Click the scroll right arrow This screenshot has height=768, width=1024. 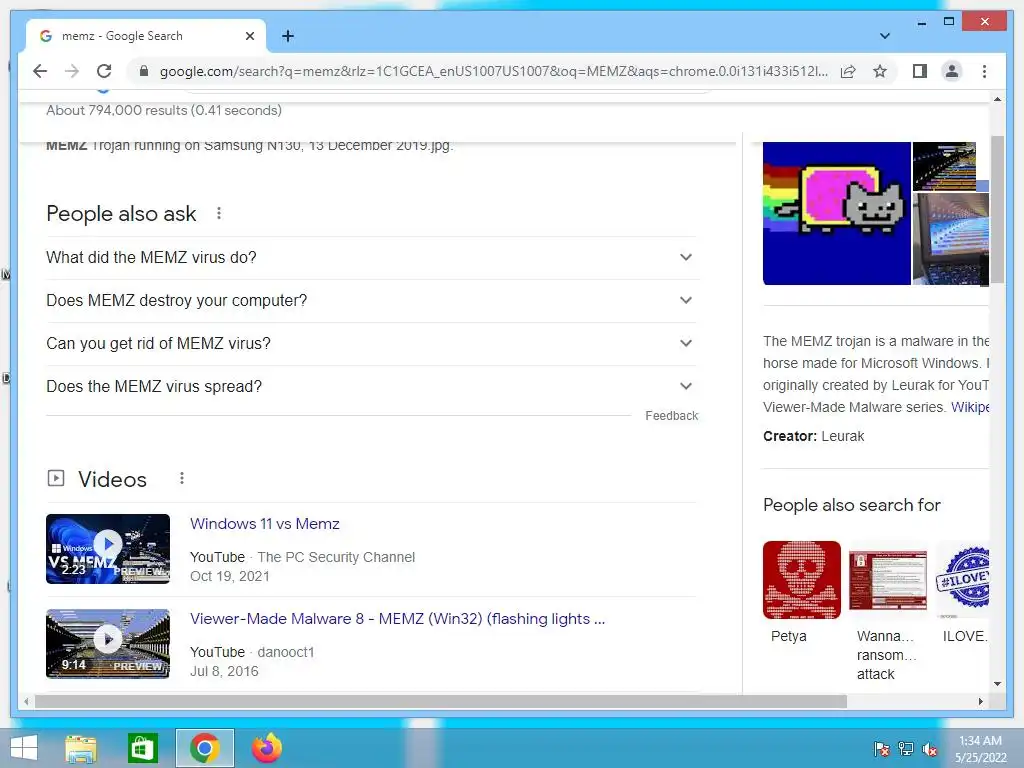click(x=980, y=701)
